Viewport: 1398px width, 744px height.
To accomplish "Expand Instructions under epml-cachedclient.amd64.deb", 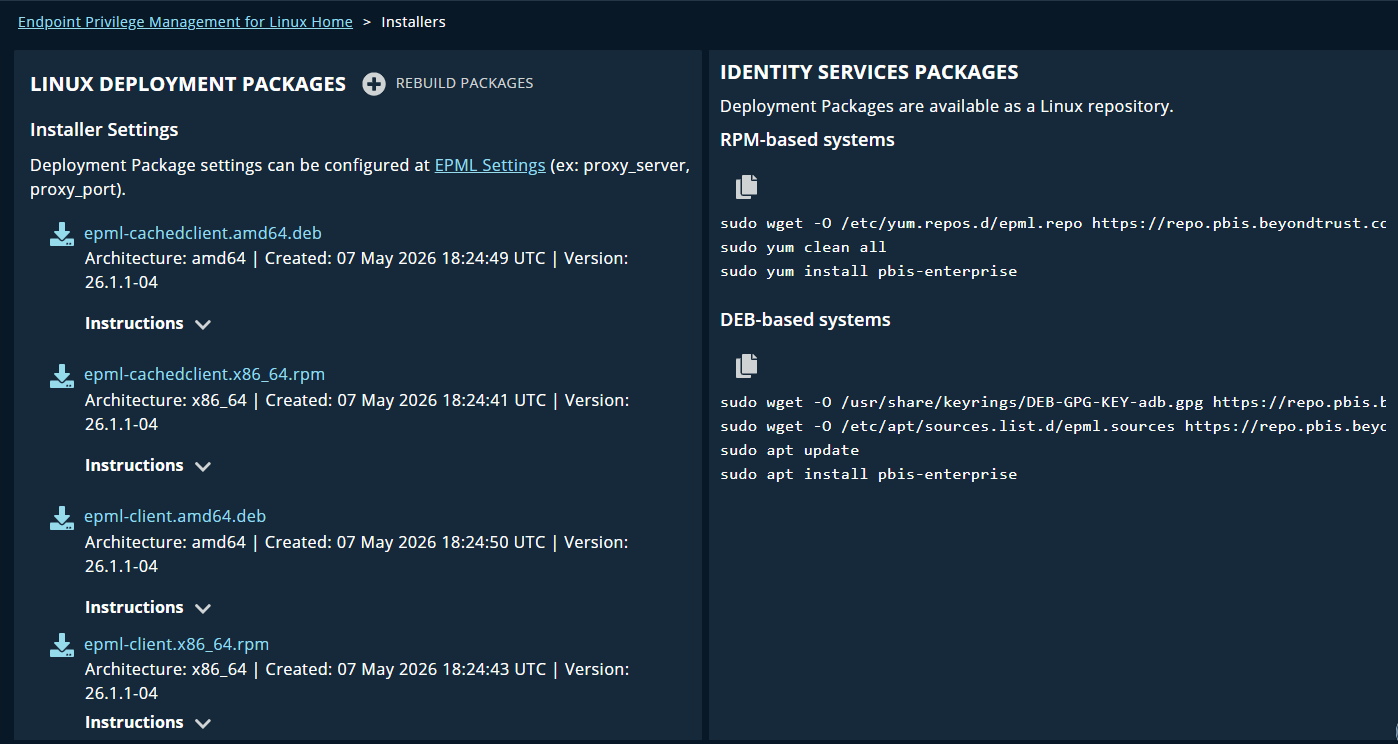I will click(x=148, y=323).
